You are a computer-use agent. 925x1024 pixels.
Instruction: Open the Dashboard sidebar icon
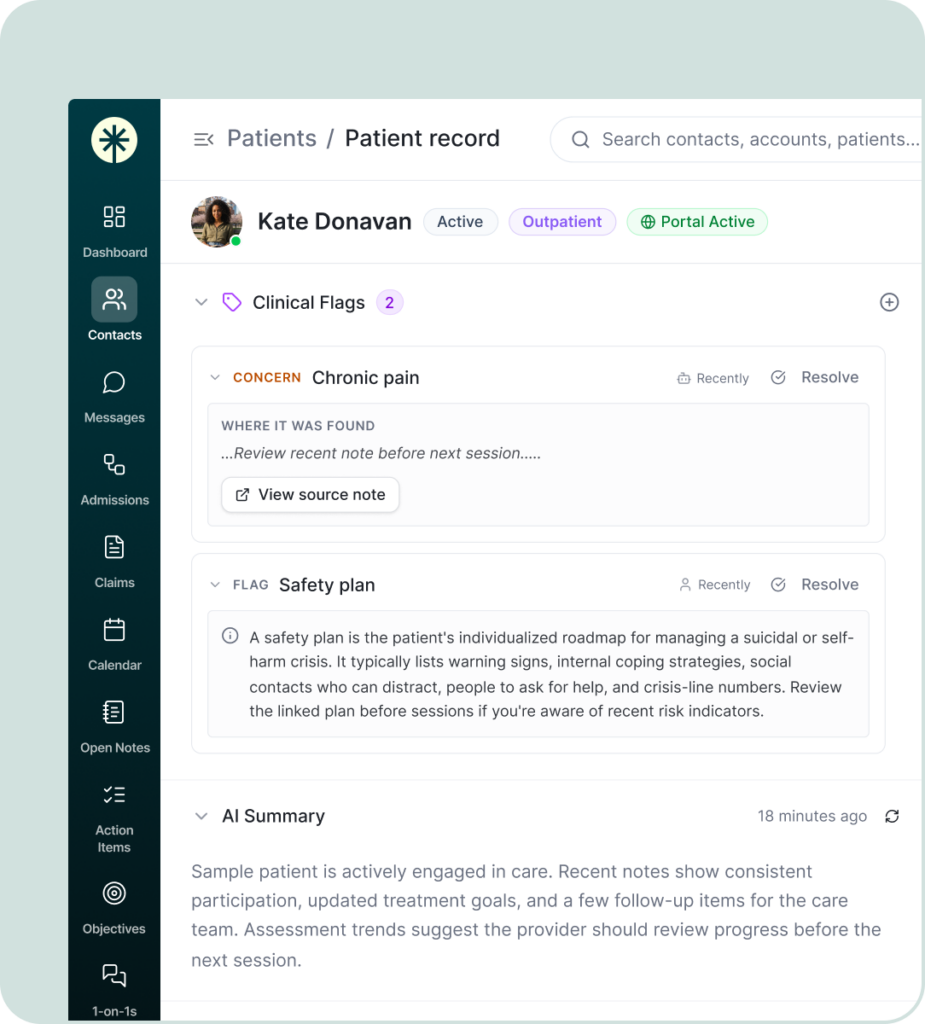click(x=114, y=217)
